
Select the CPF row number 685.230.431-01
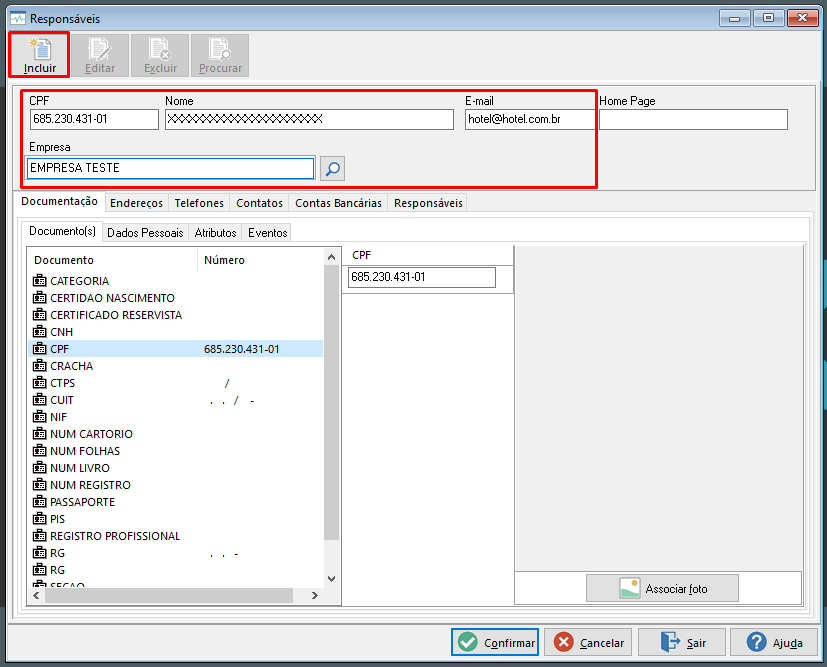tap(175, 349)
